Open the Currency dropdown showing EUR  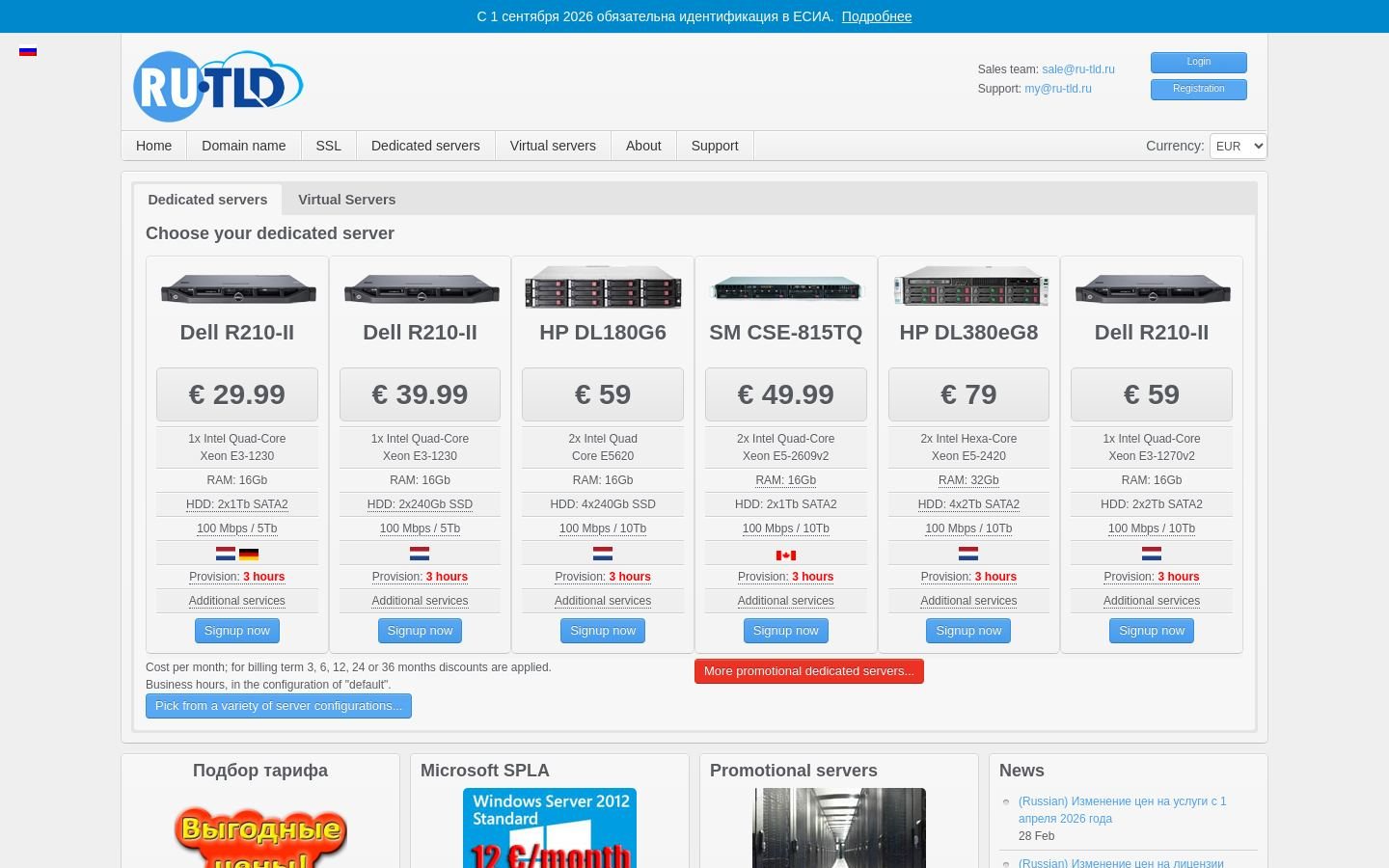pyautogui.click(x=1238, y=146)
